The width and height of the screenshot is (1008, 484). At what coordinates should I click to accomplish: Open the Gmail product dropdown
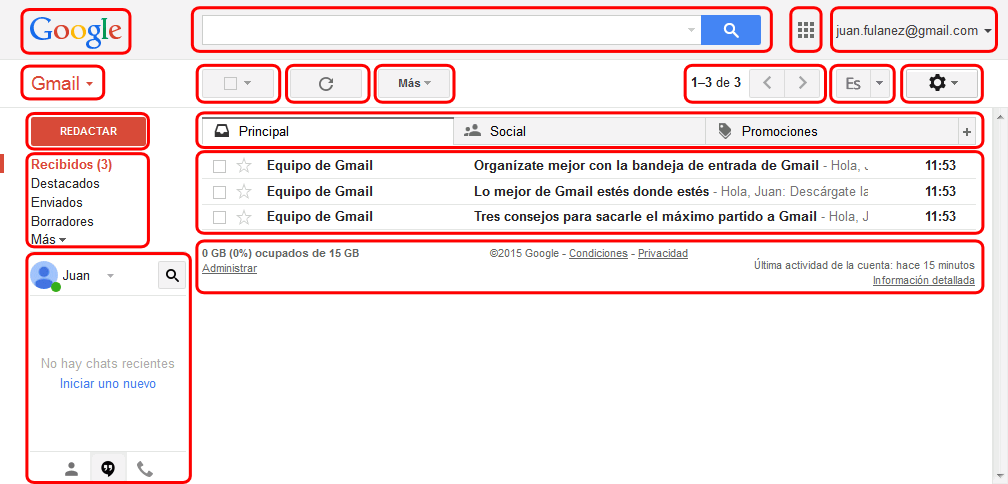pyautogui.click(x=62, y=84)
